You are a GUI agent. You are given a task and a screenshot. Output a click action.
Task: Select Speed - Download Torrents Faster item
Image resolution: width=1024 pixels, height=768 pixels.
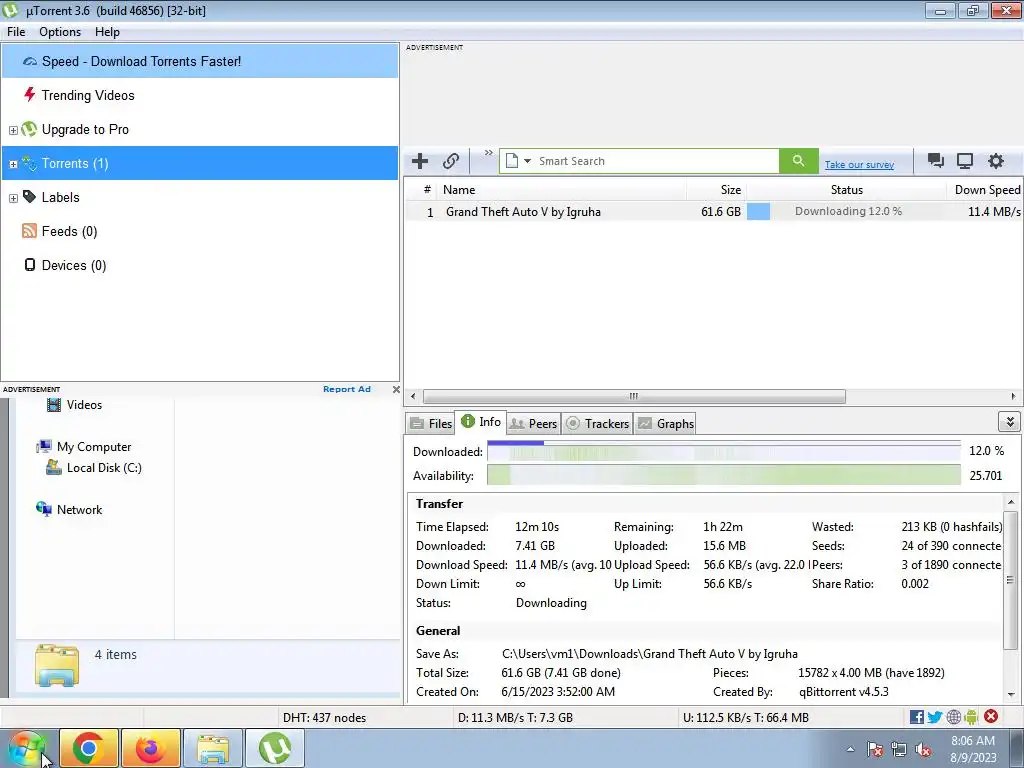[x=200, y=61]
